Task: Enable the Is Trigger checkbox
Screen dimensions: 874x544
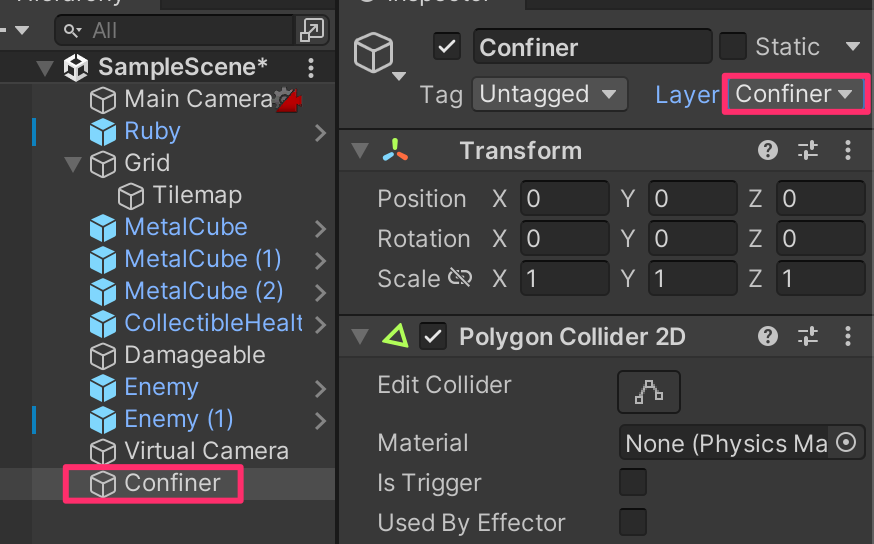Action: click(633, 483)
